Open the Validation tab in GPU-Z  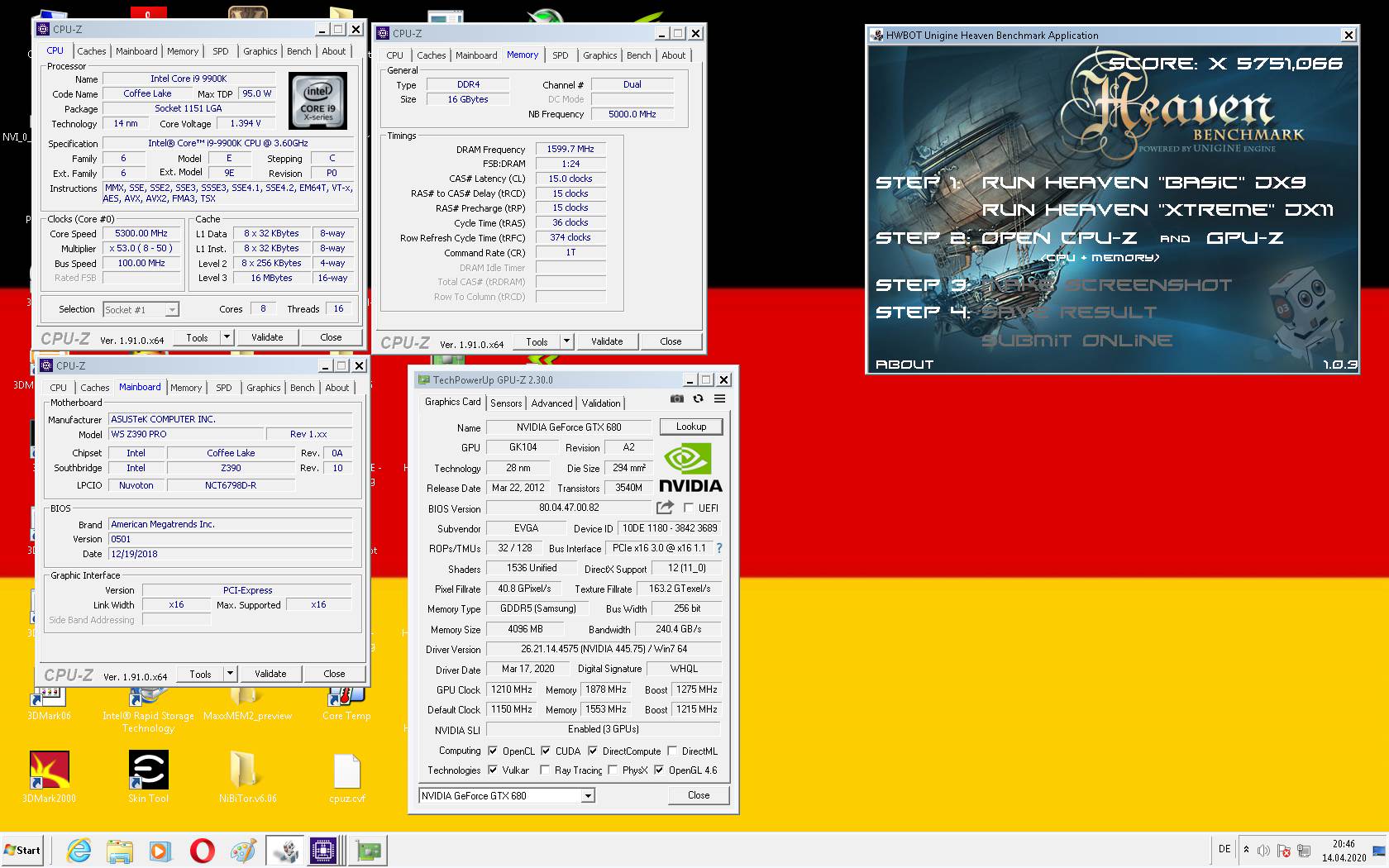pos(601,403)
